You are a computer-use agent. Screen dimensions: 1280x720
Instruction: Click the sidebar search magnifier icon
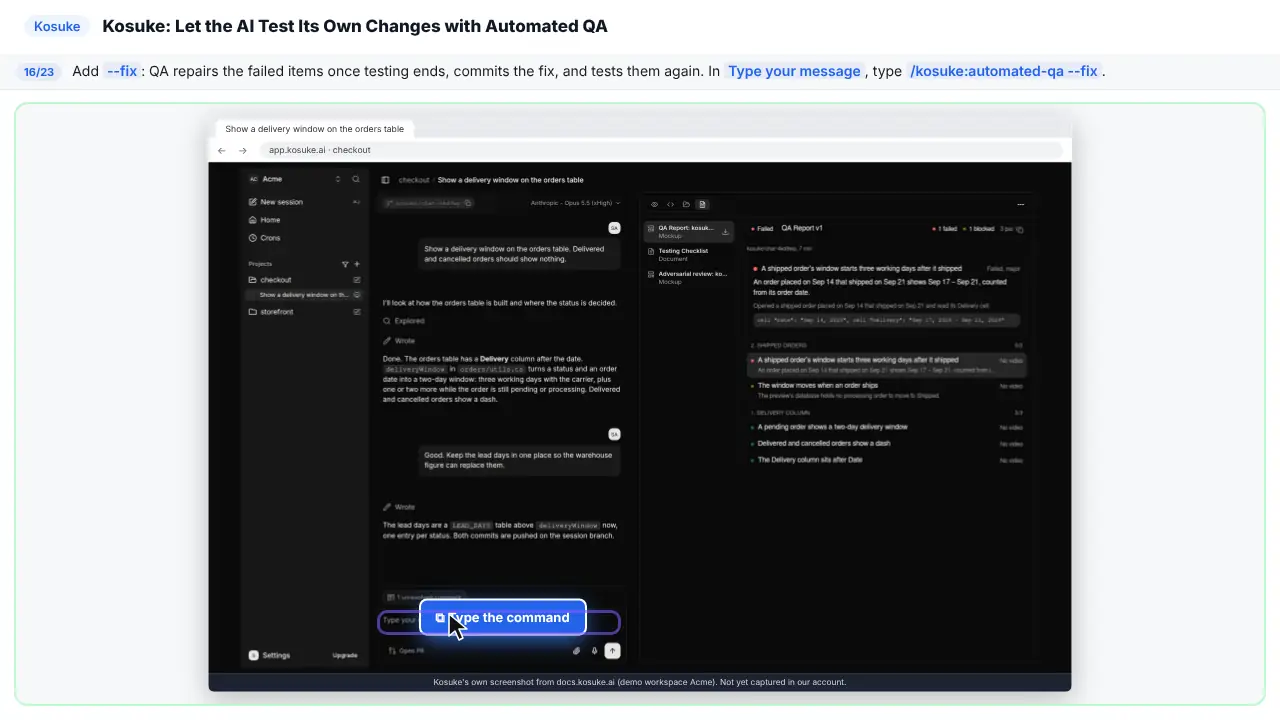pos(356,179)
